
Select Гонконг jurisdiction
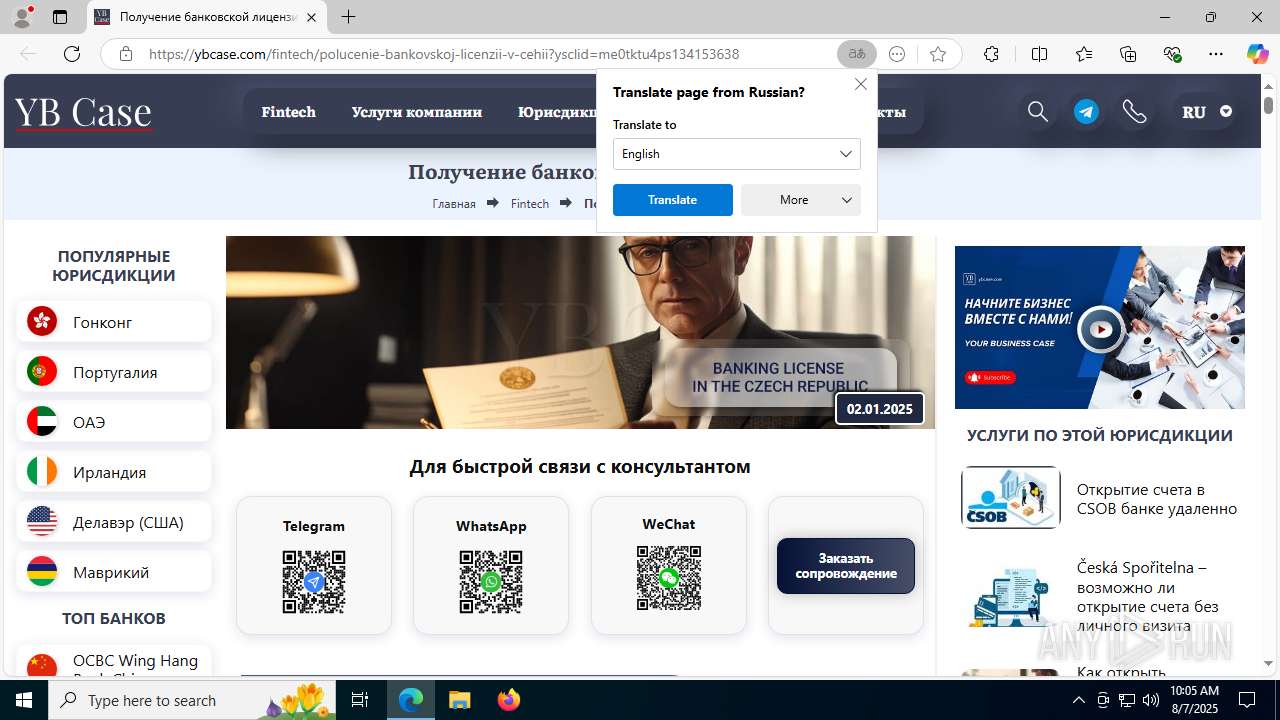coord(114,321)
